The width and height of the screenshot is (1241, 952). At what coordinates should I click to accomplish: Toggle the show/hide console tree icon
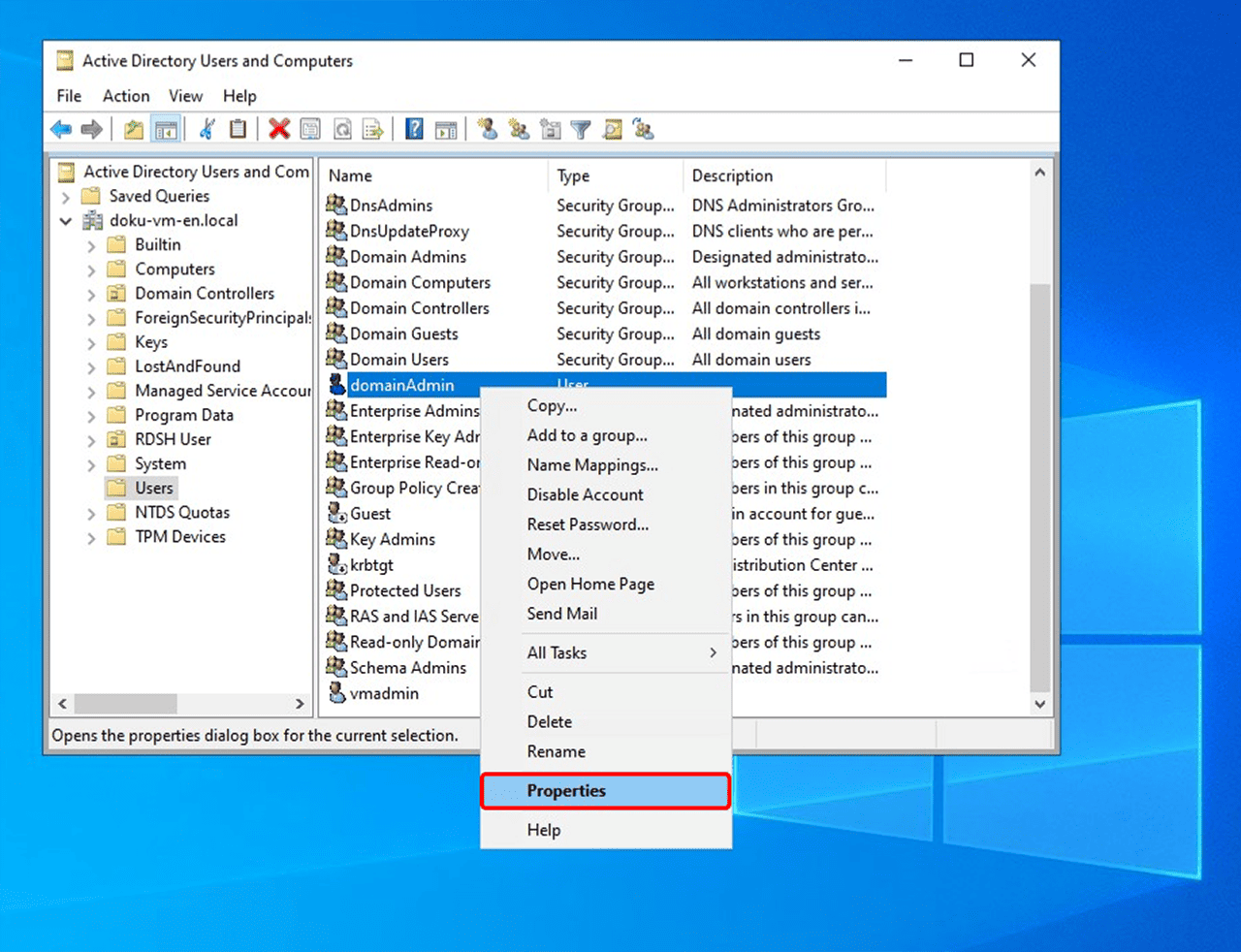(166, 130)
